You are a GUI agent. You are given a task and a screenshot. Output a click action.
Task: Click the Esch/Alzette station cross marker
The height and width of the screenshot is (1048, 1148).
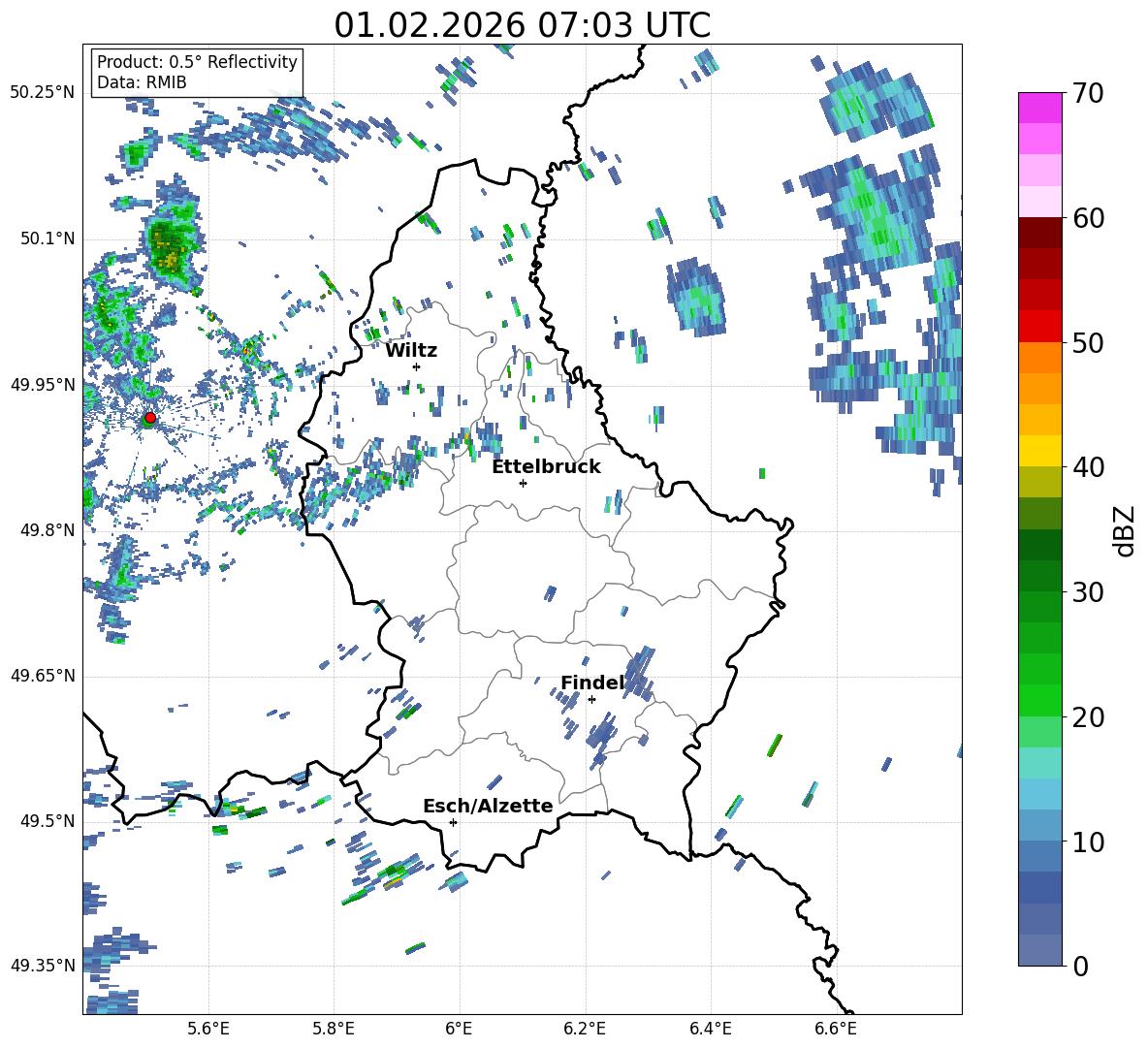[453, 822]
